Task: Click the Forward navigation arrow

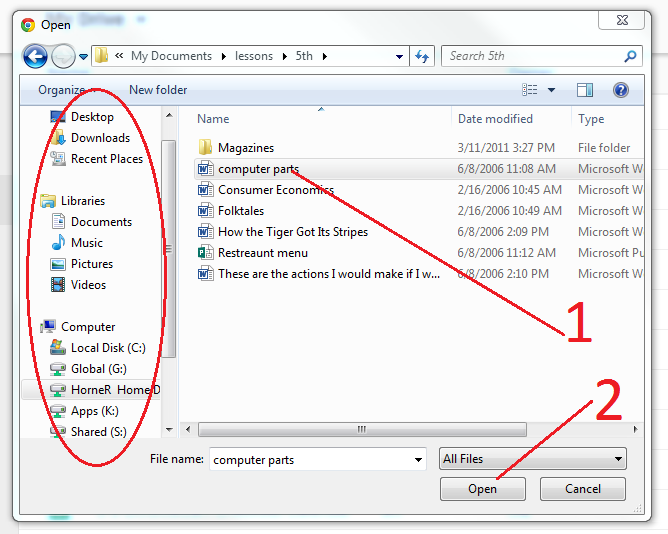Action: [63, 56]
